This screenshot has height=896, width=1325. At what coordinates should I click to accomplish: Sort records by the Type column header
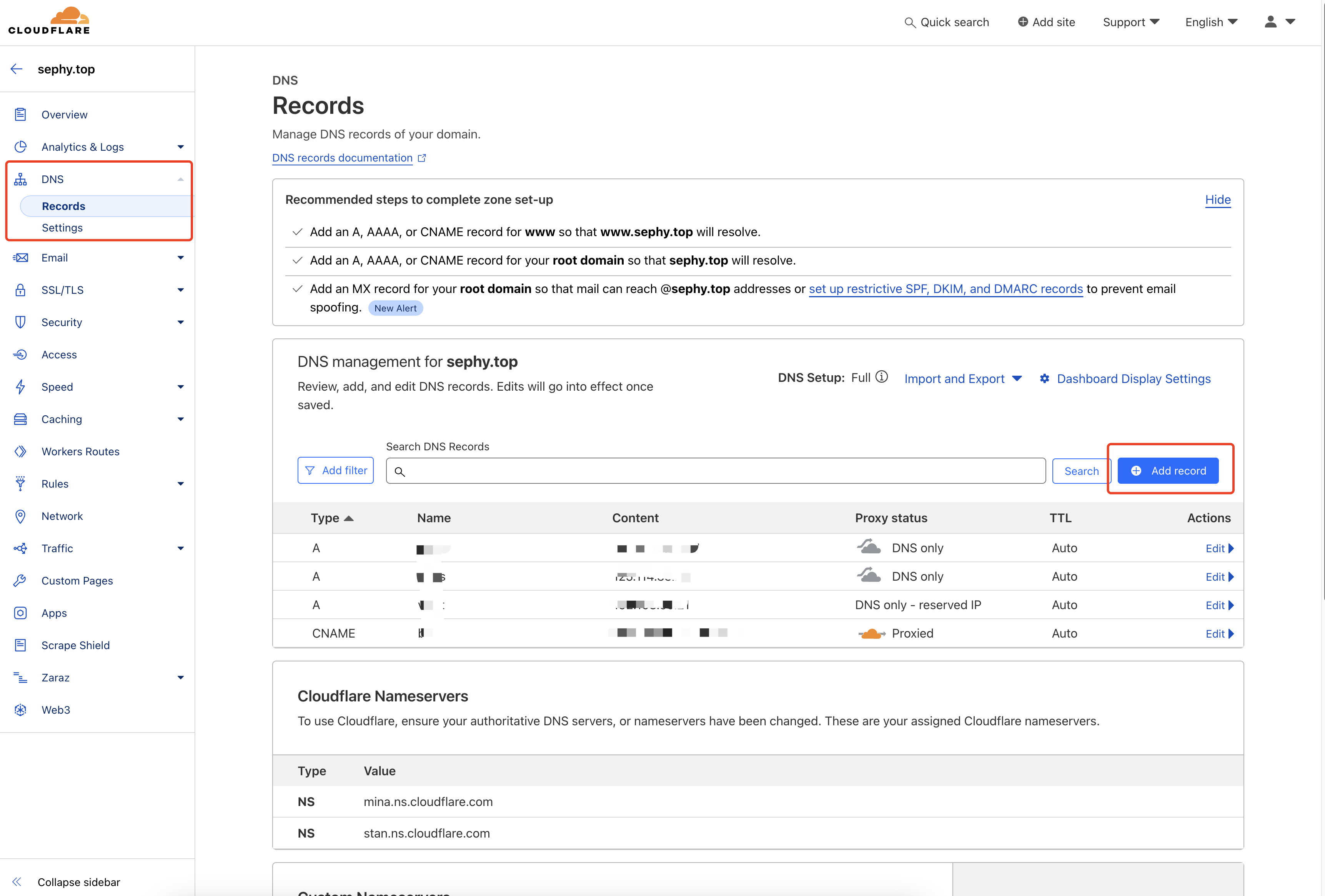click(332, 518)
